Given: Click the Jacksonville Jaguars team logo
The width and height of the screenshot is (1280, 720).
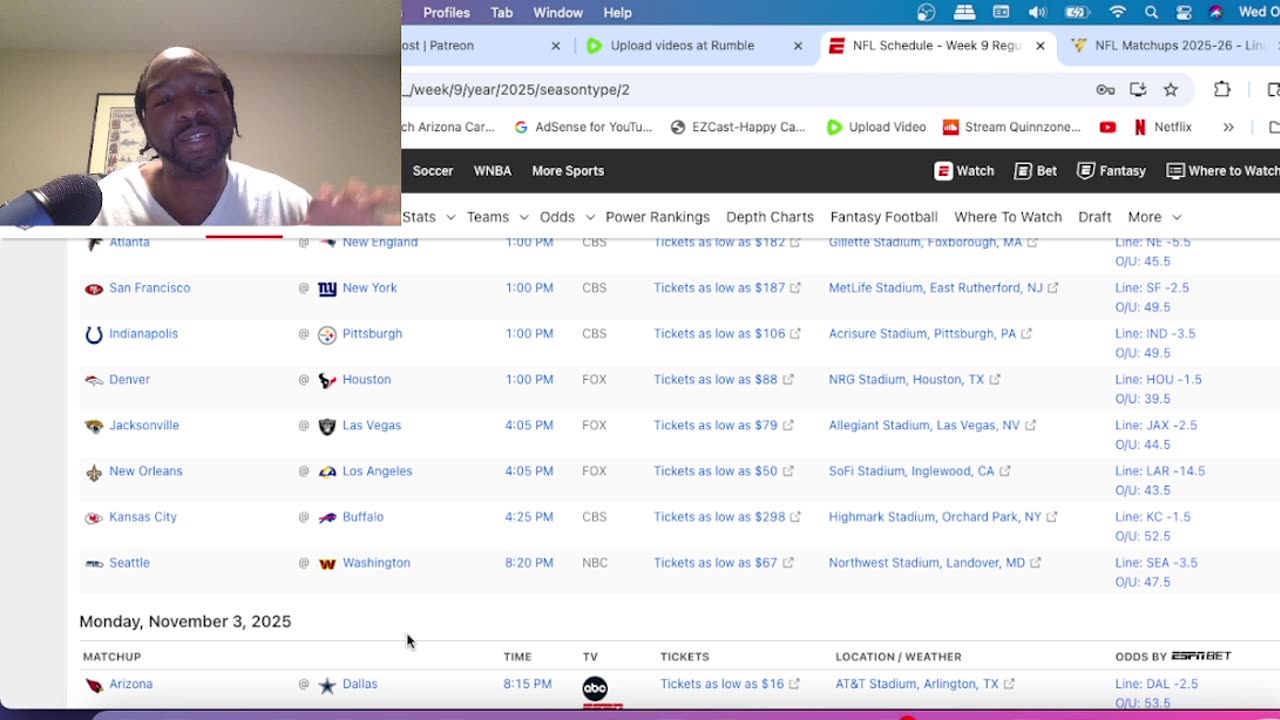Looking at the screenshot, I should point(93,426).
